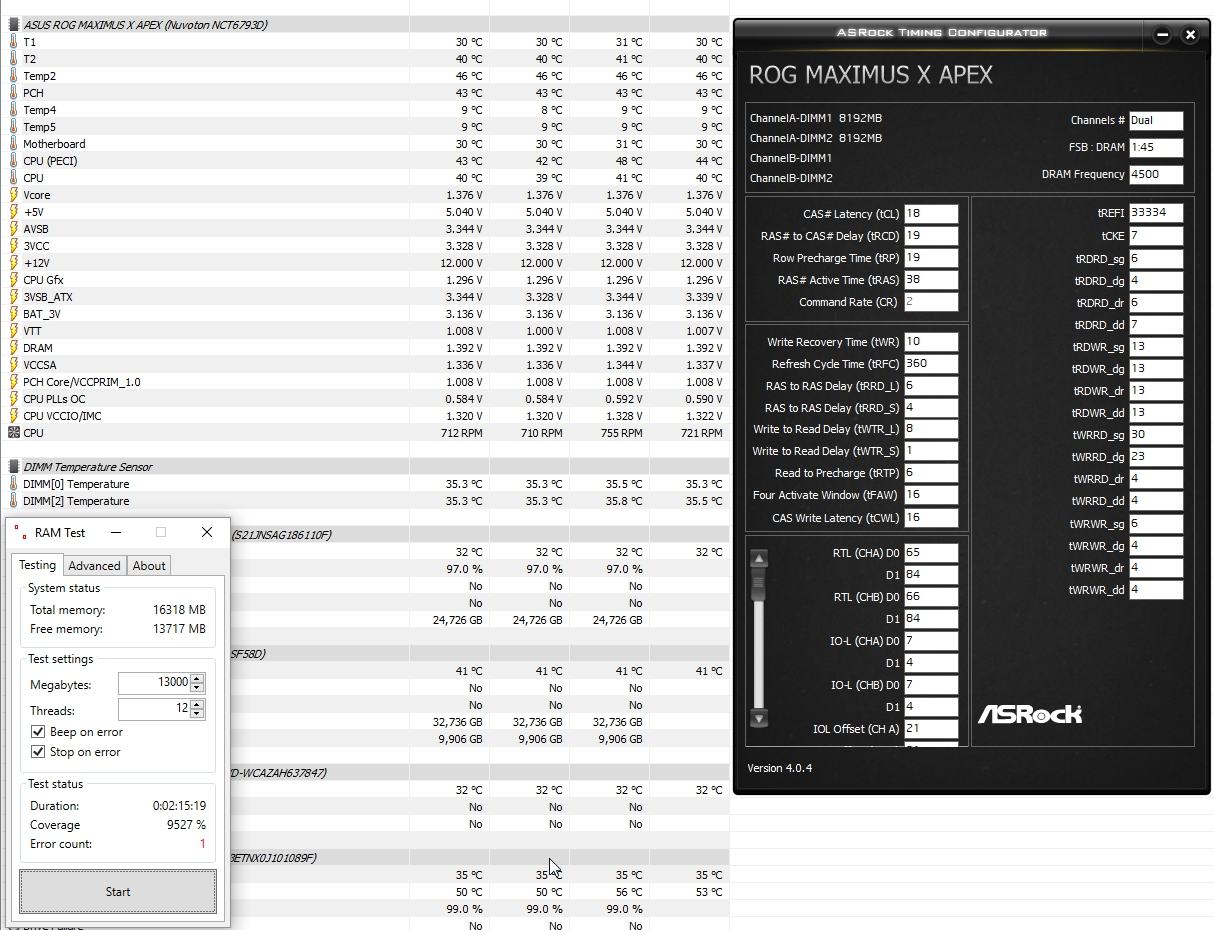Click the FSB : DRAM ratio field
1214x930 pixels.
pyautogui.click(x=1156, y=146)
